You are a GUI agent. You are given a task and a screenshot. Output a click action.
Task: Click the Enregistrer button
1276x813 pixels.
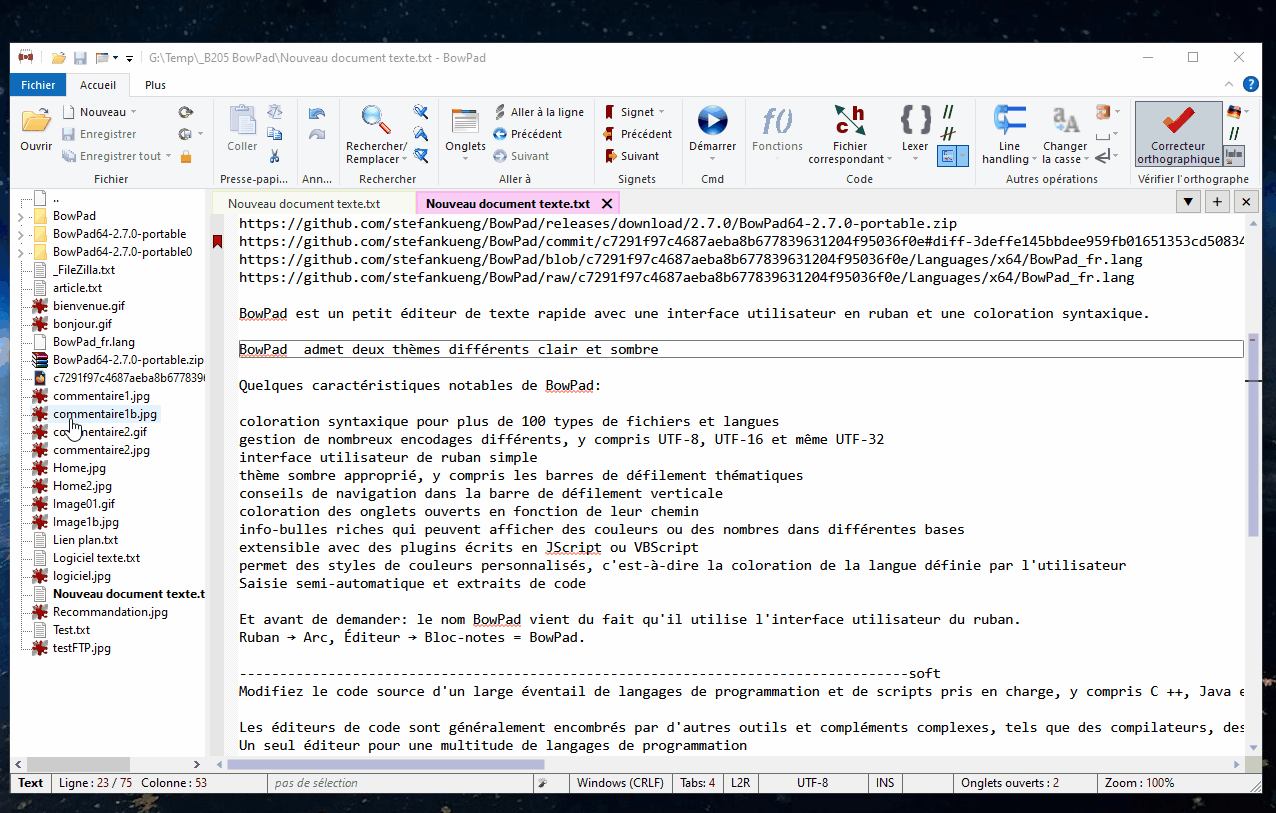click(99, 134)
